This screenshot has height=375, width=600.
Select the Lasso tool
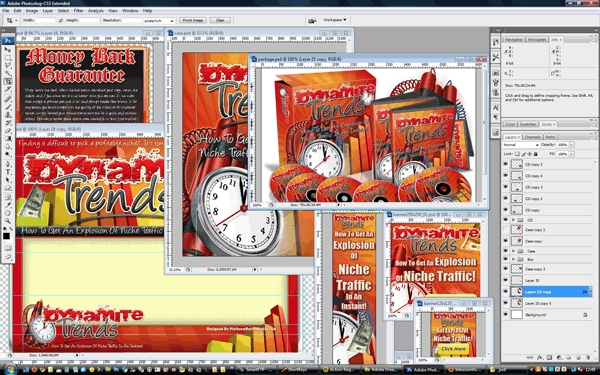tap(8, 65)
